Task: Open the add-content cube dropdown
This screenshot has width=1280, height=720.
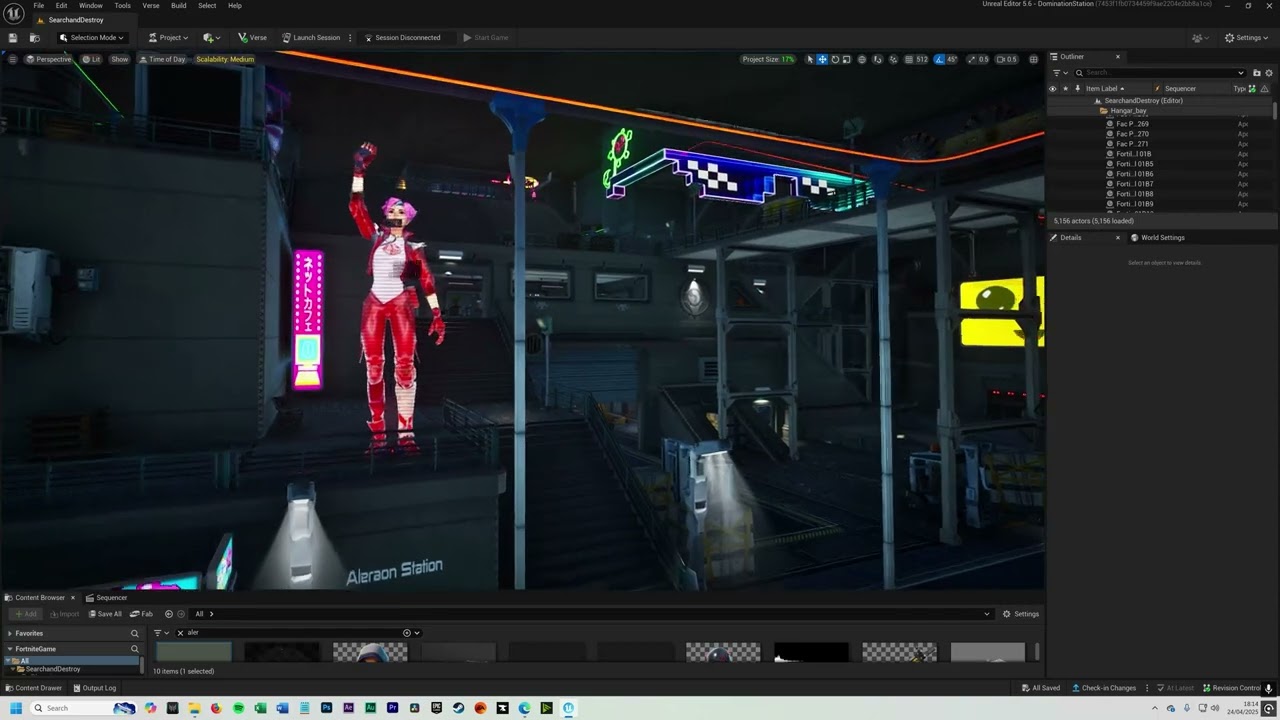Action: 211,38
